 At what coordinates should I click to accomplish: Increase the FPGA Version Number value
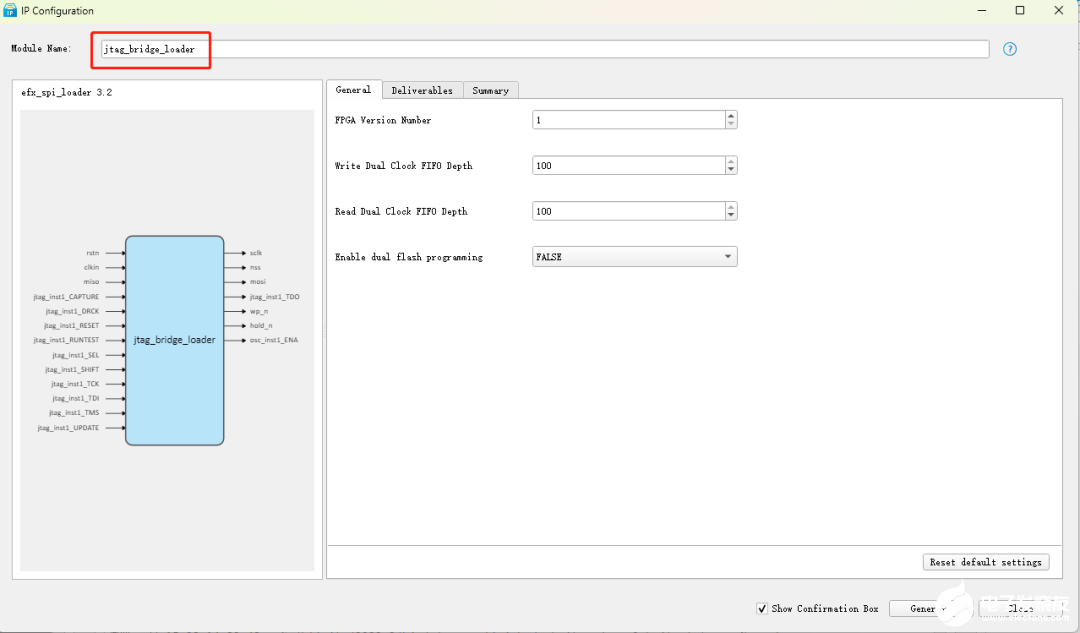click(731, 116)
